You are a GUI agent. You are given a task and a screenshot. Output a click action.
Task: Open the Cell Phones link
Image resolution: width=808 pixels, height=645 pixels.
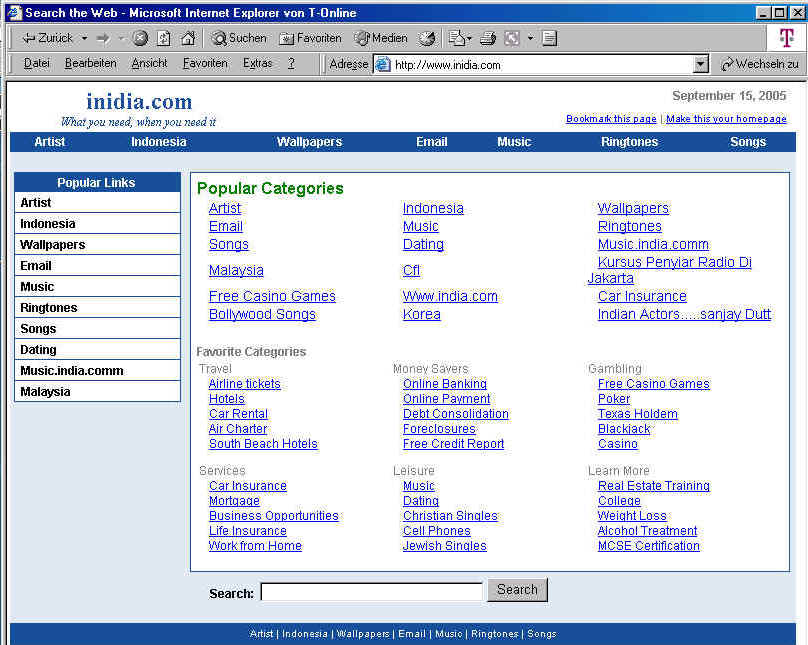click(437, 531)
